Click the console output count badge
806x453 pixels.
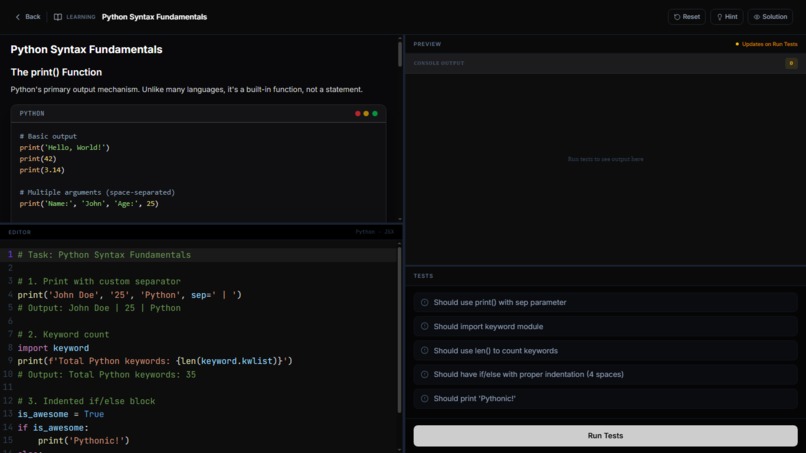[791, 63]
